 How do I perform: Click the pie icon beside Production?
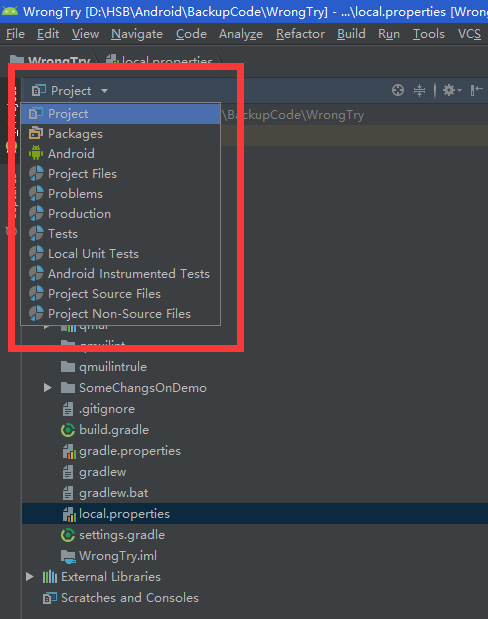coord(36,214)
